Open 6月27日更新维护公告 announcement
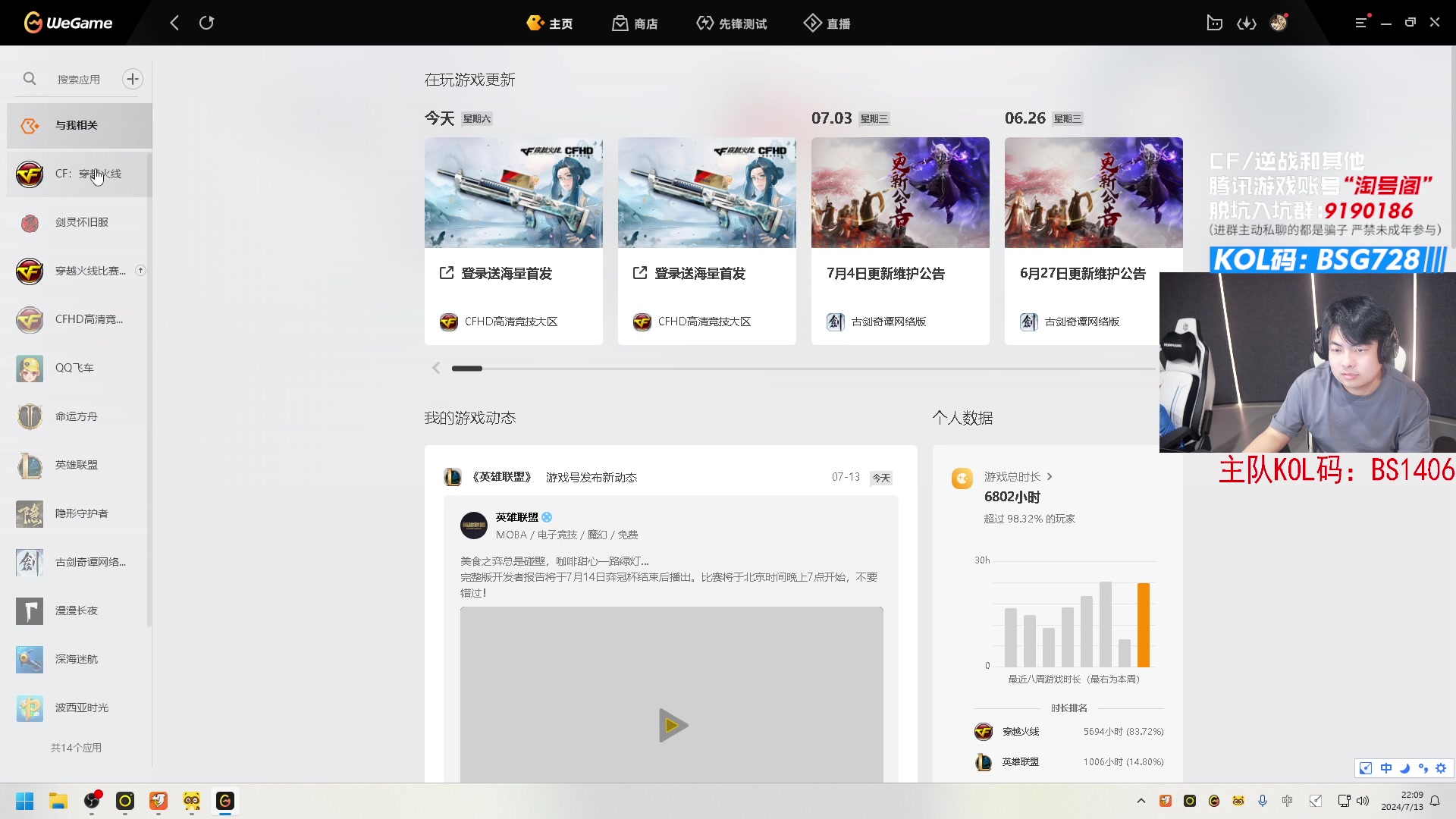This screenshot has height=819, width=1456. [x=1082, y=273]
